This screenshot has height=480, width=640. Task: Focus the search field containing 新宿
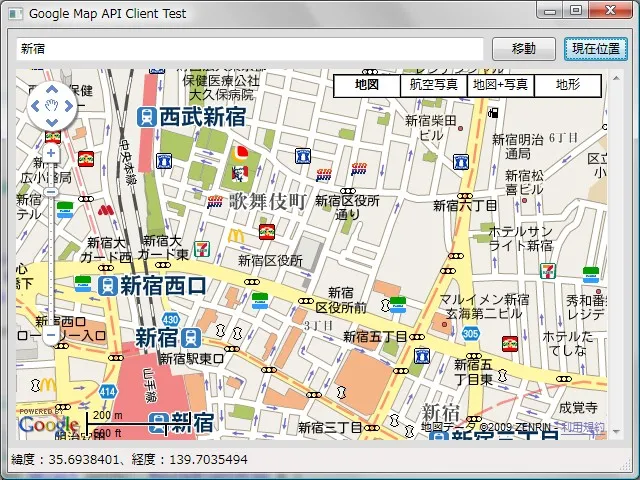coord(250,49)
